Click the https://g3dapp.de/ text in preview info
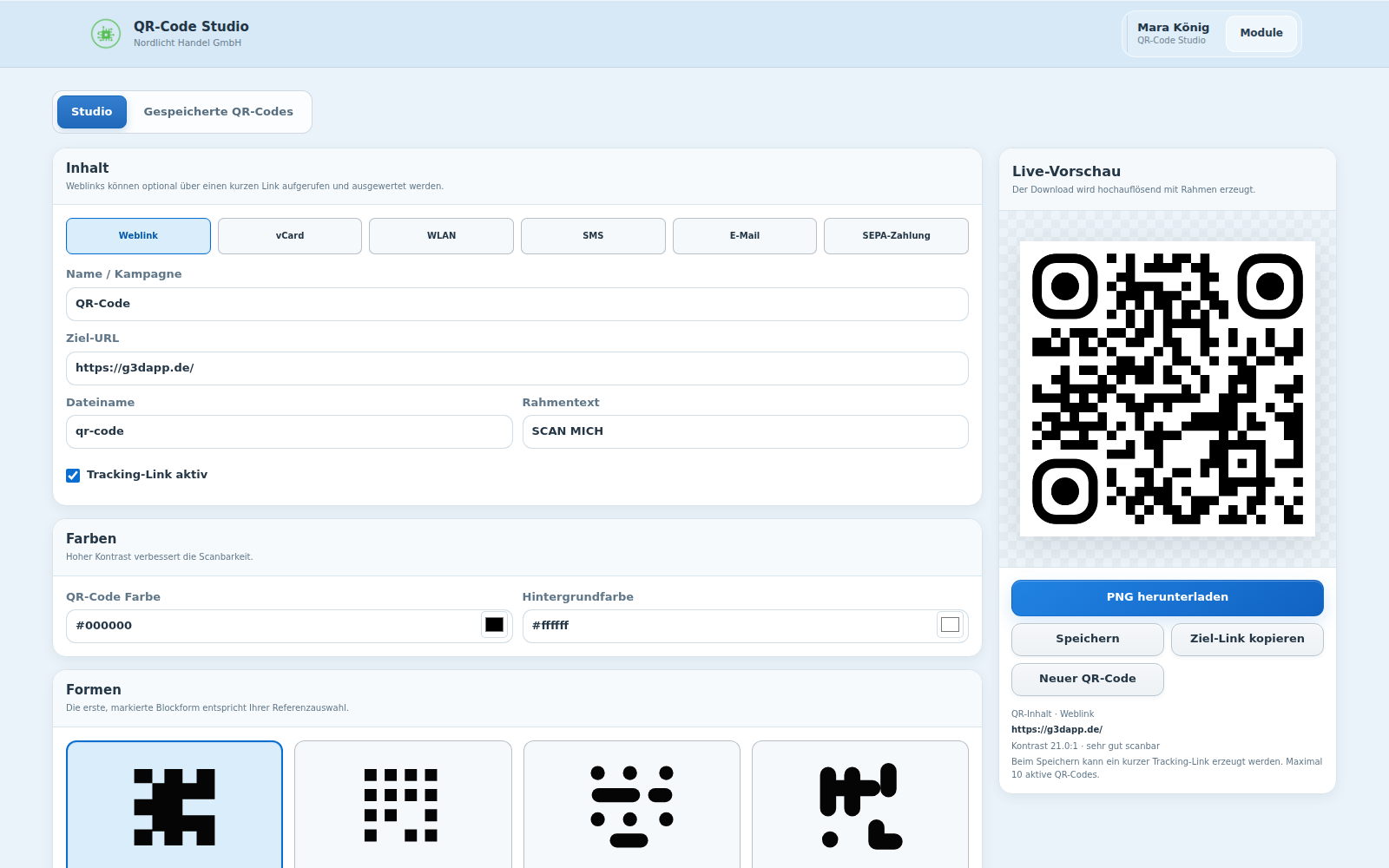The image size is (1389, 868). click(x=1057, y=730)
